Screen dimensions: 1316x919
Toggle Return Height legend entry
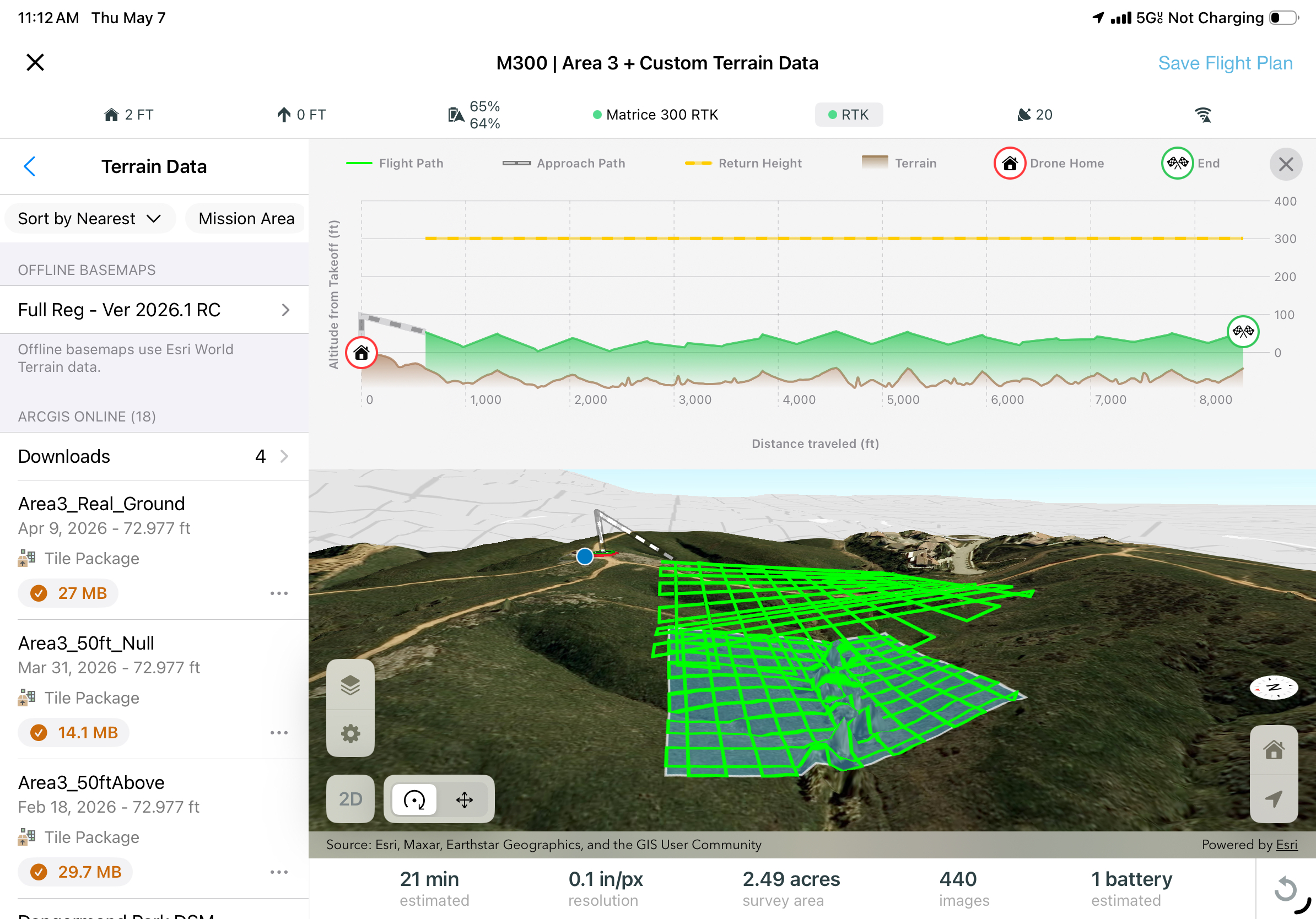click(743, 163)
